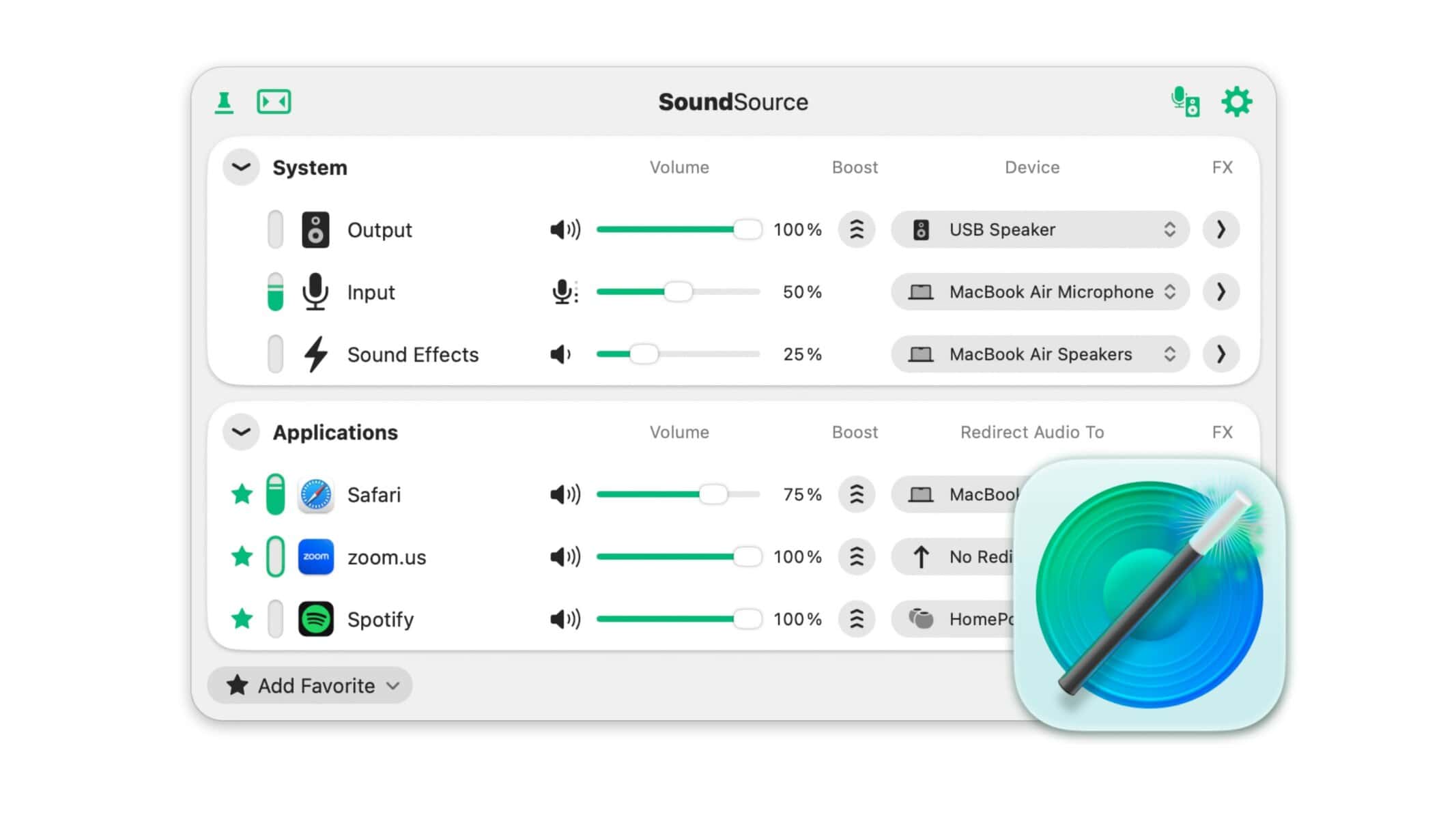Screen dimensions: 1456x819
Task: Unfavorite zoom.us with its star
Action: tap(242, 556)
